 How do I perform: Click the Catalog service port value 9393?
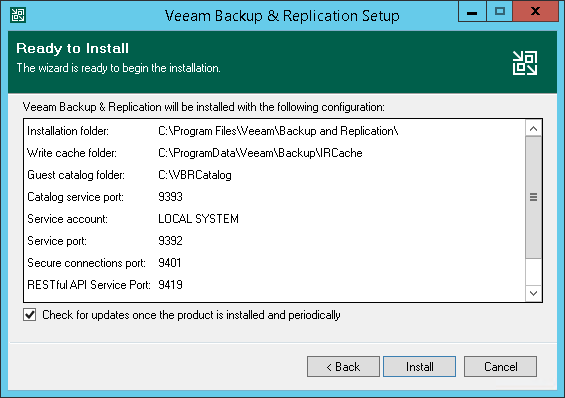click(170, 197)
